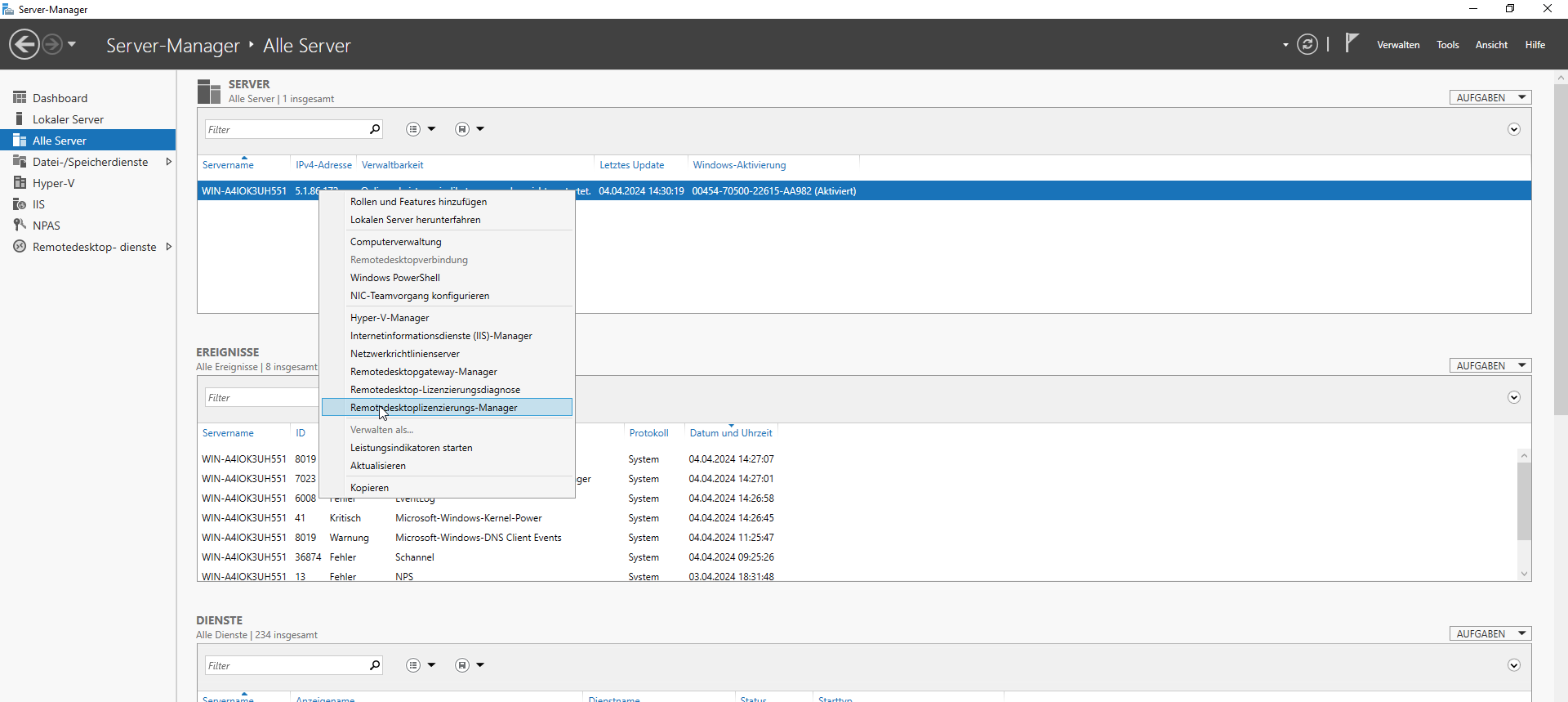Open the Verwalten menu
The width and height of the screenshot is (1568, 702).
[1398, 45]
